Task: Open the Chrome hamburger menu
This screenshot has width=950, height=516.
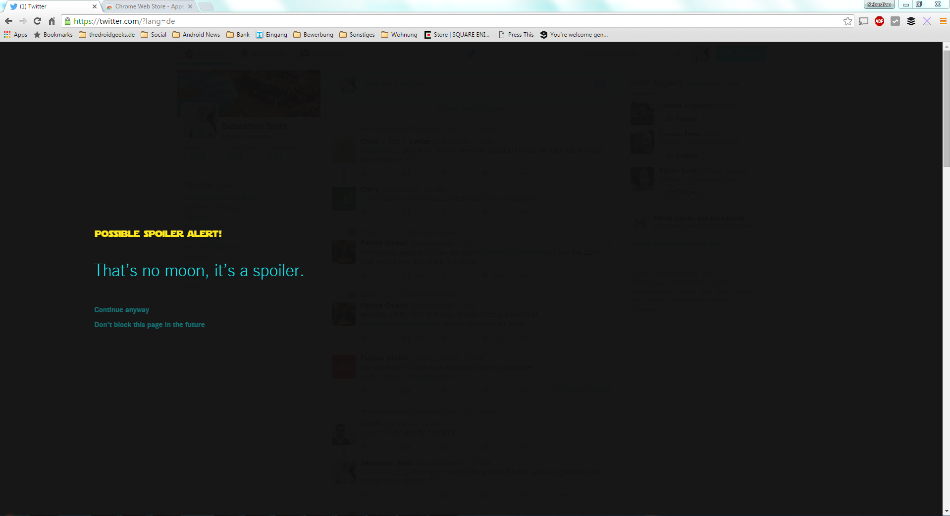Action: 943,21
